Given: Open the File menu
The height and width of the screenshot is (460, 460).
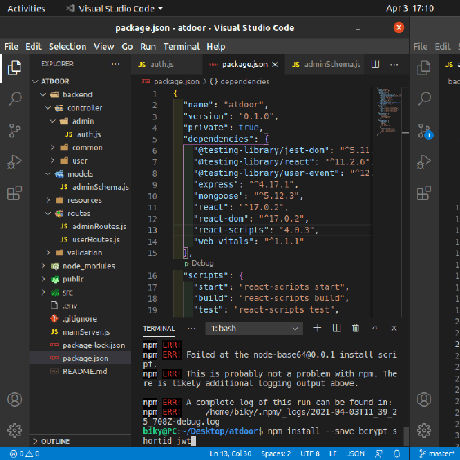Looking at the screenshot, I should click(11, 47).
